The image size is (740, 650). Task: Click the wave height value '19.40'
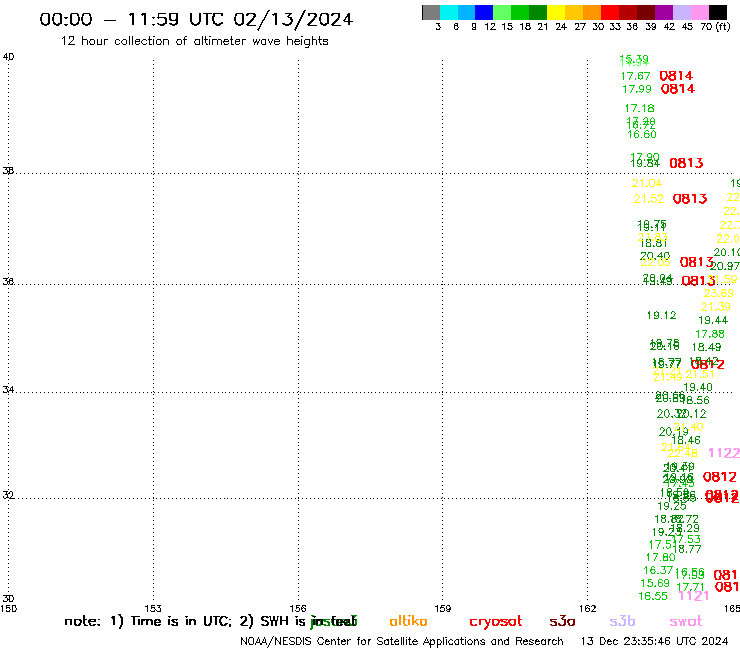(698, 388)
